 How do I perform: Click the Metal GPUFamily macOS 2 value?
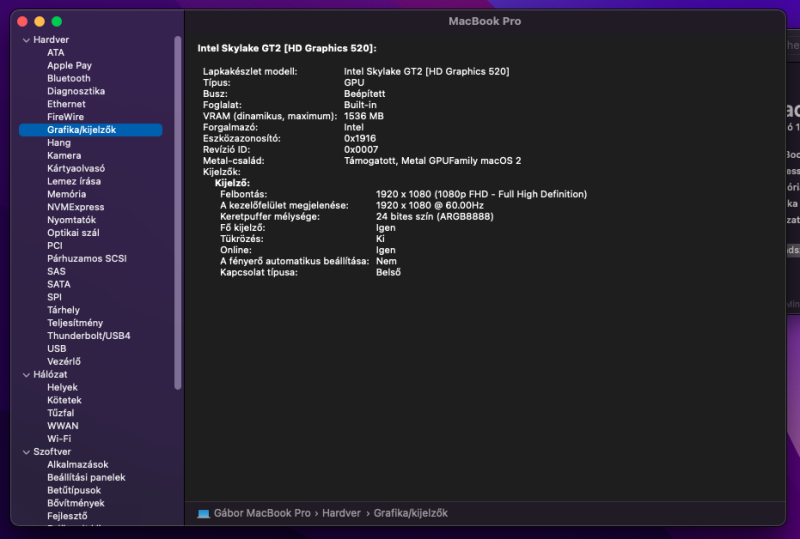point(432,161)
